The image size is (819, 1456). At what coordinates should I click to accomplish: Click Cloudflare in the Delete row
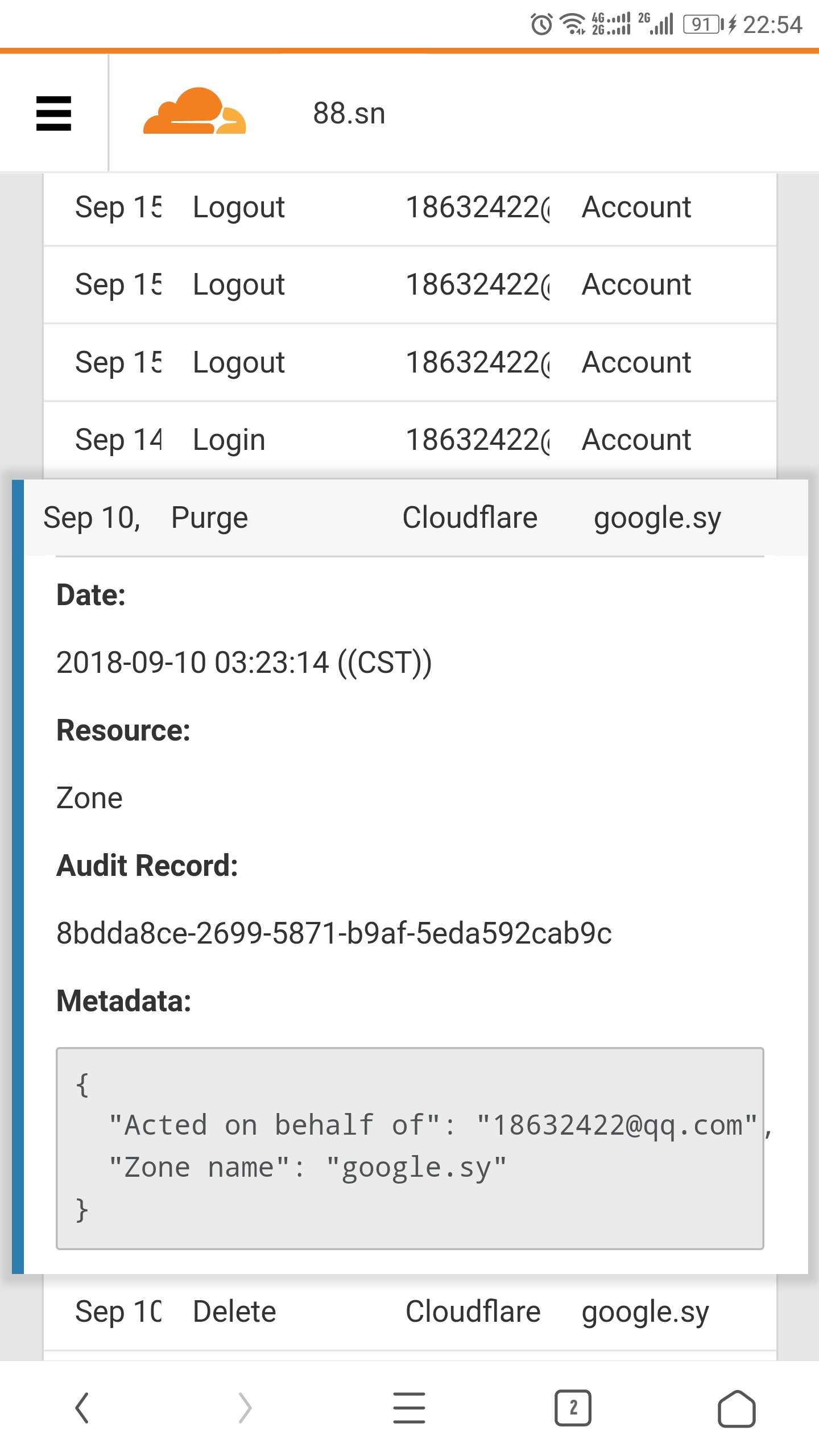pyautogui.click(x=473, y=1312)
